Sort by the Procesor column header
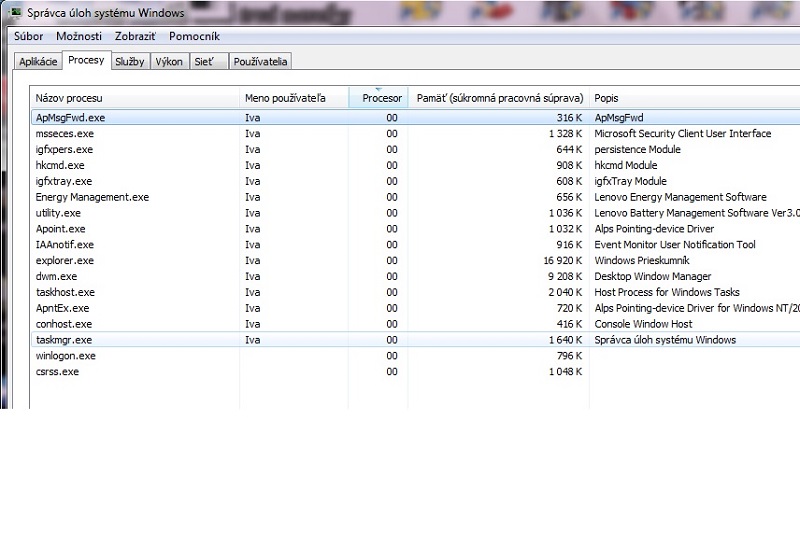The image size is (800, 560). (x=381, y=98)
